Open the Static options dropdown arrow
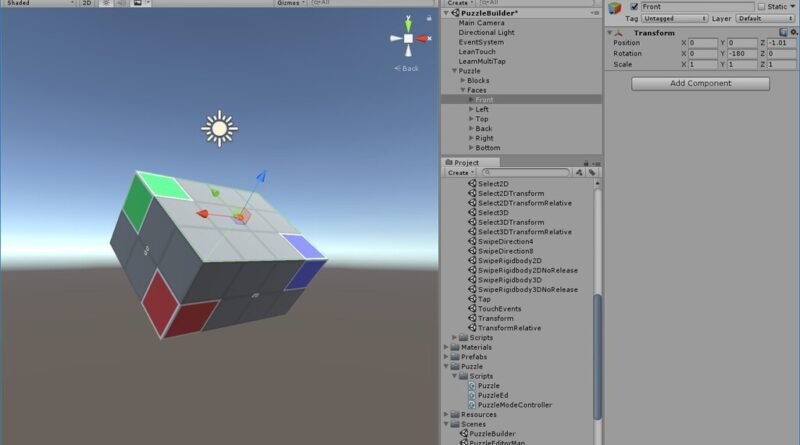The width and height of the screenshot is (800, 445). (x=793, y=7)
